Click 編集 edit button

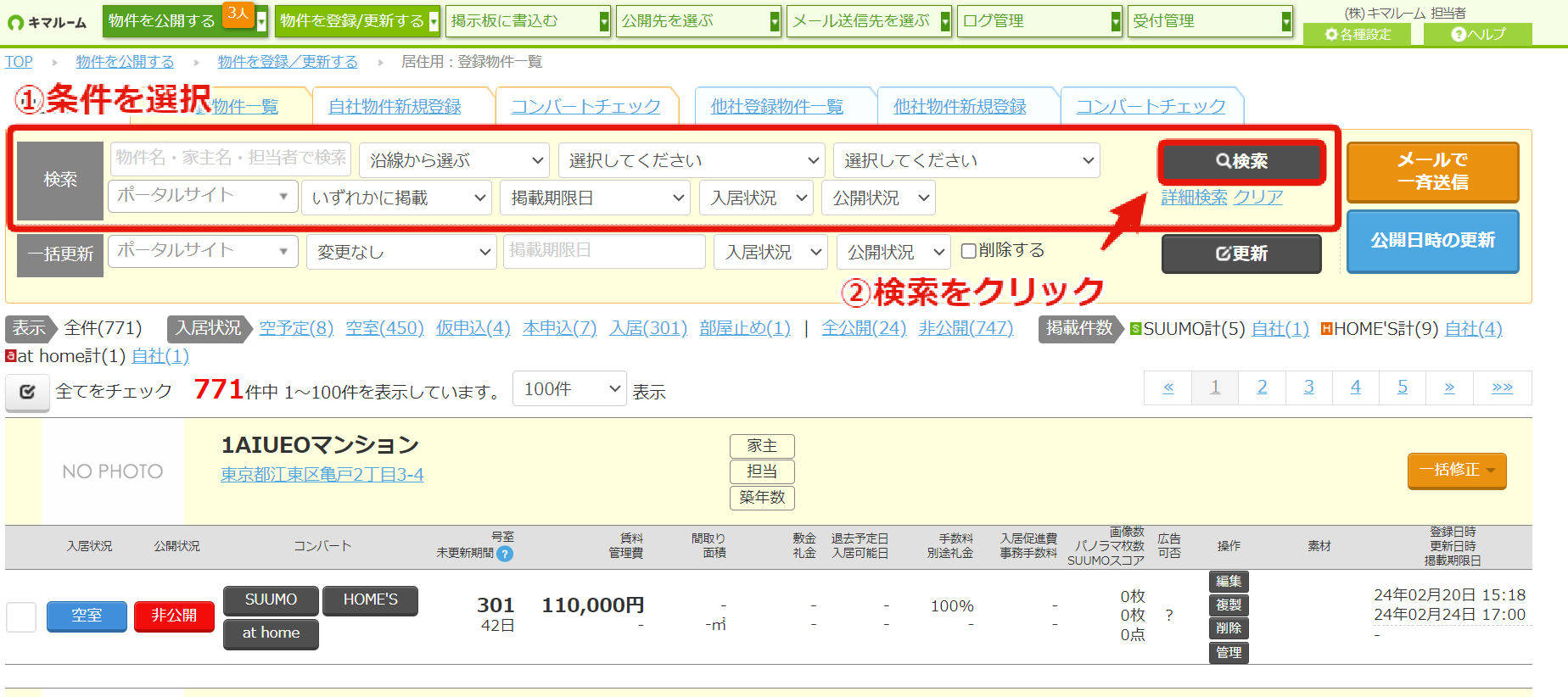pyautogui.click(x=1229, y=582)
